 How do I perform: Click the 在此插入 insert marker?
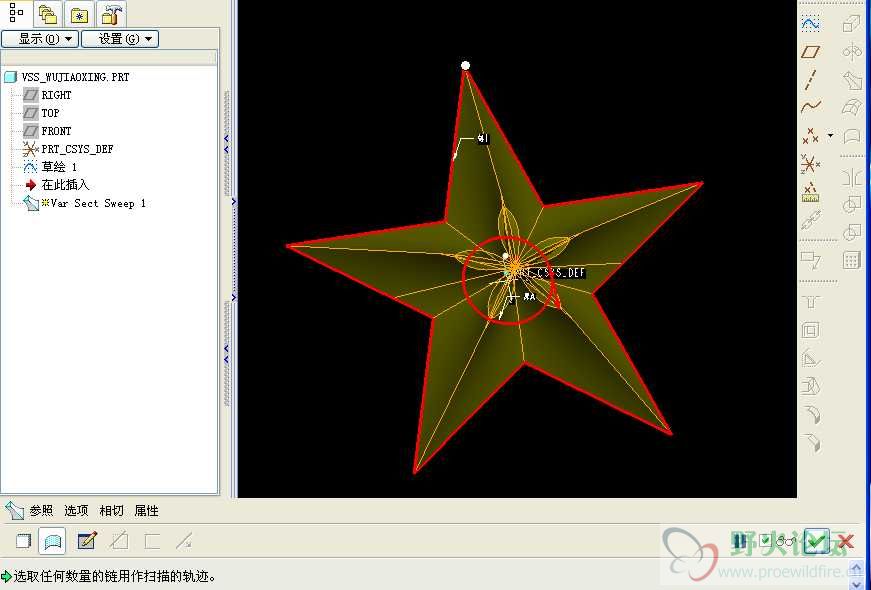pos(57,185)
